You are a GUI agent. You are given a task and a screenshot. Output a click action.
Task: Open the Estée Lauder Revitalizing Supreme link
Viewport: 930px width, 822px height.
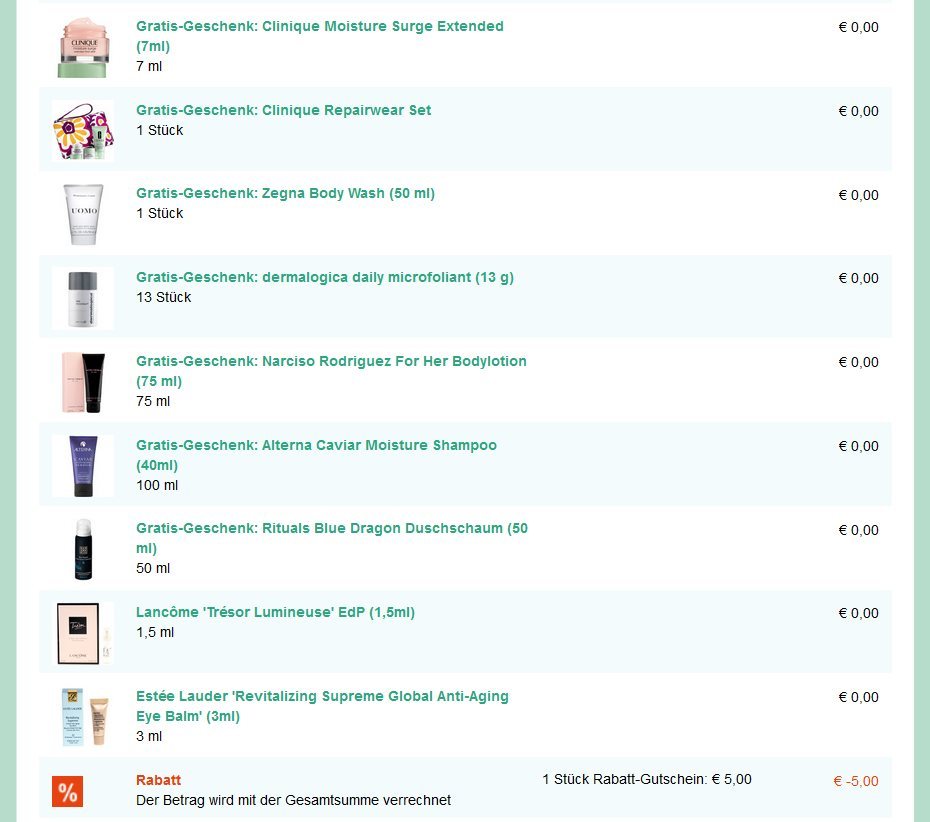coord(322,696)
